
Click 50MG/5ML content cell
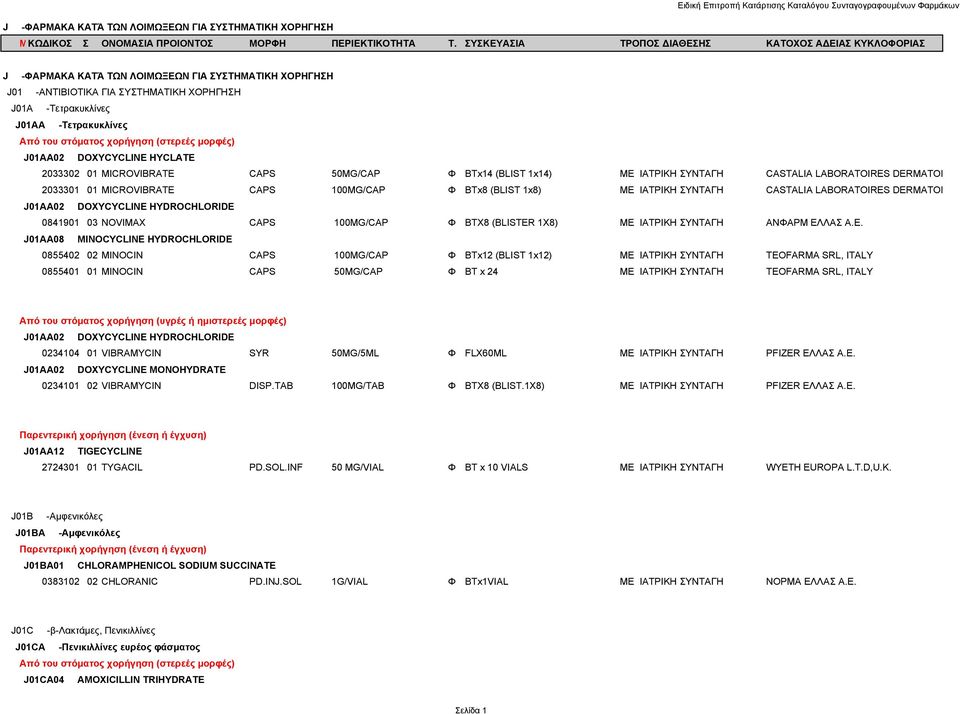click(x=354, y=353)
